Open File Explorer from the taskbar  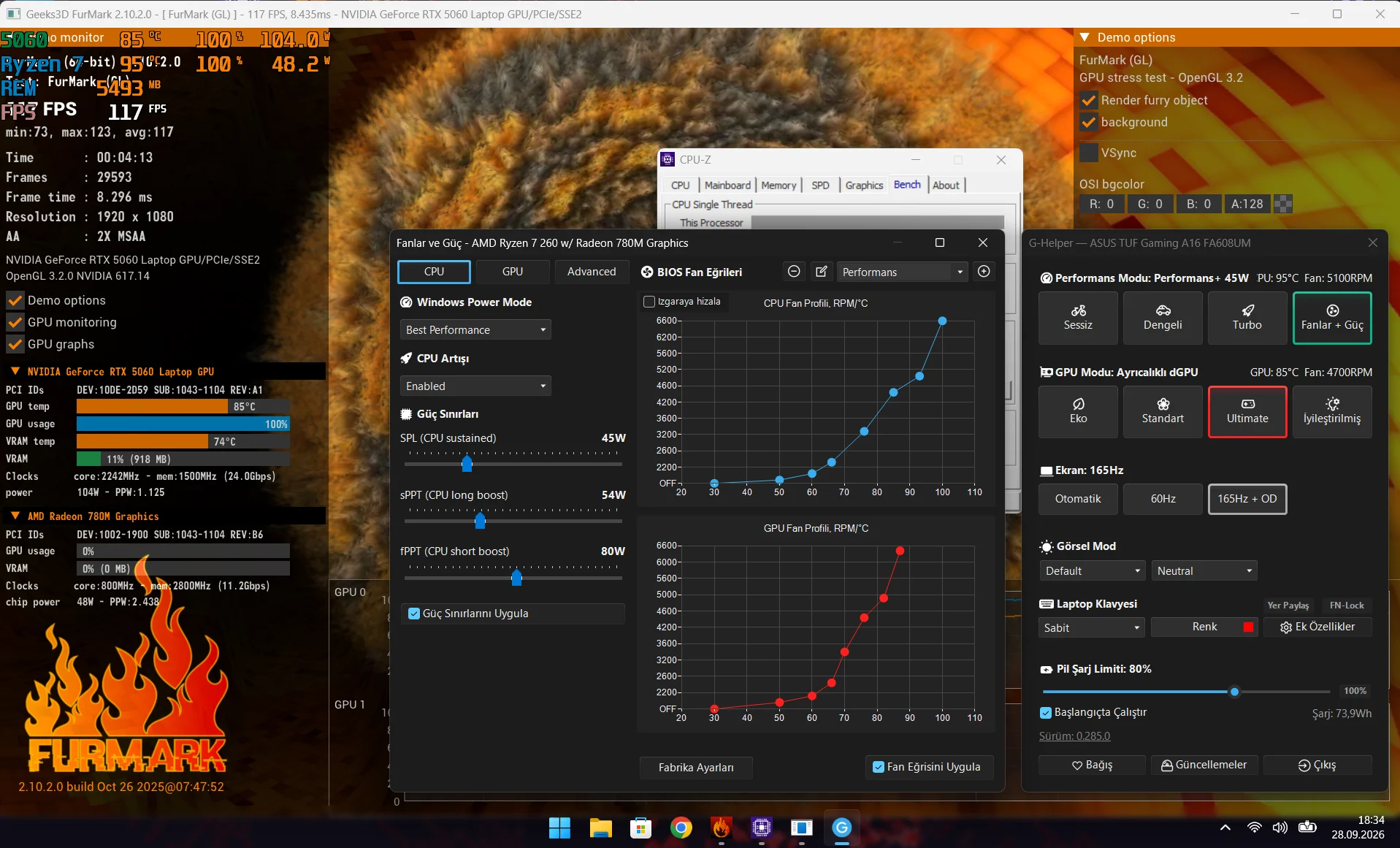(600, 828)
